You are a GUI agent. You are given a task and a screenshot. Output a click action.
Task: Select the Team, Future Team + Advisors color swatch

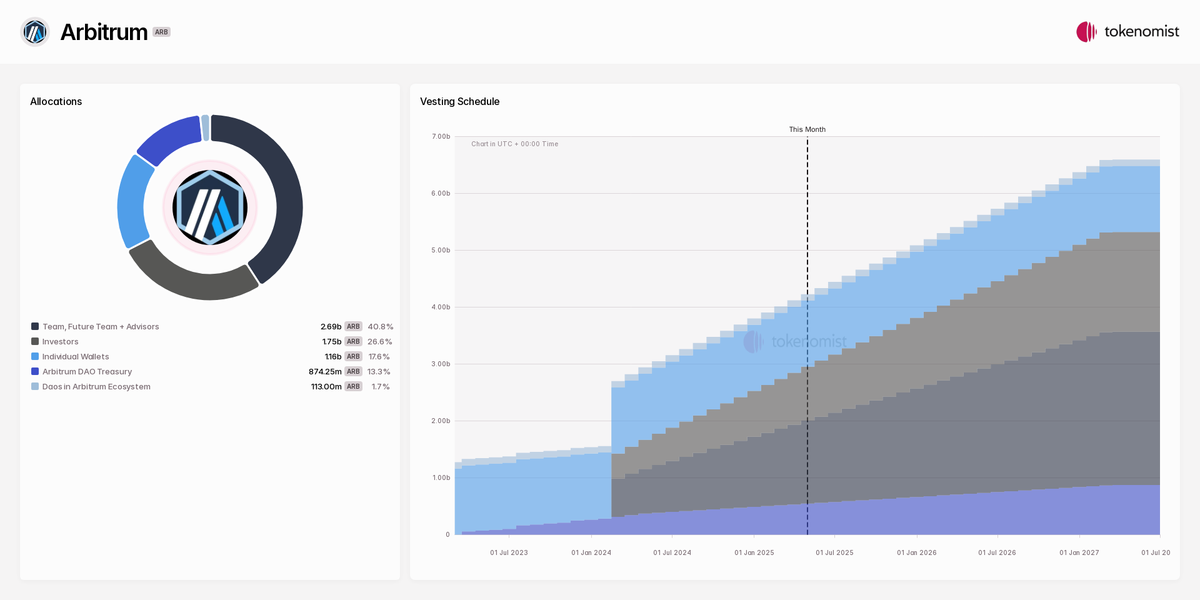(35, 327)
